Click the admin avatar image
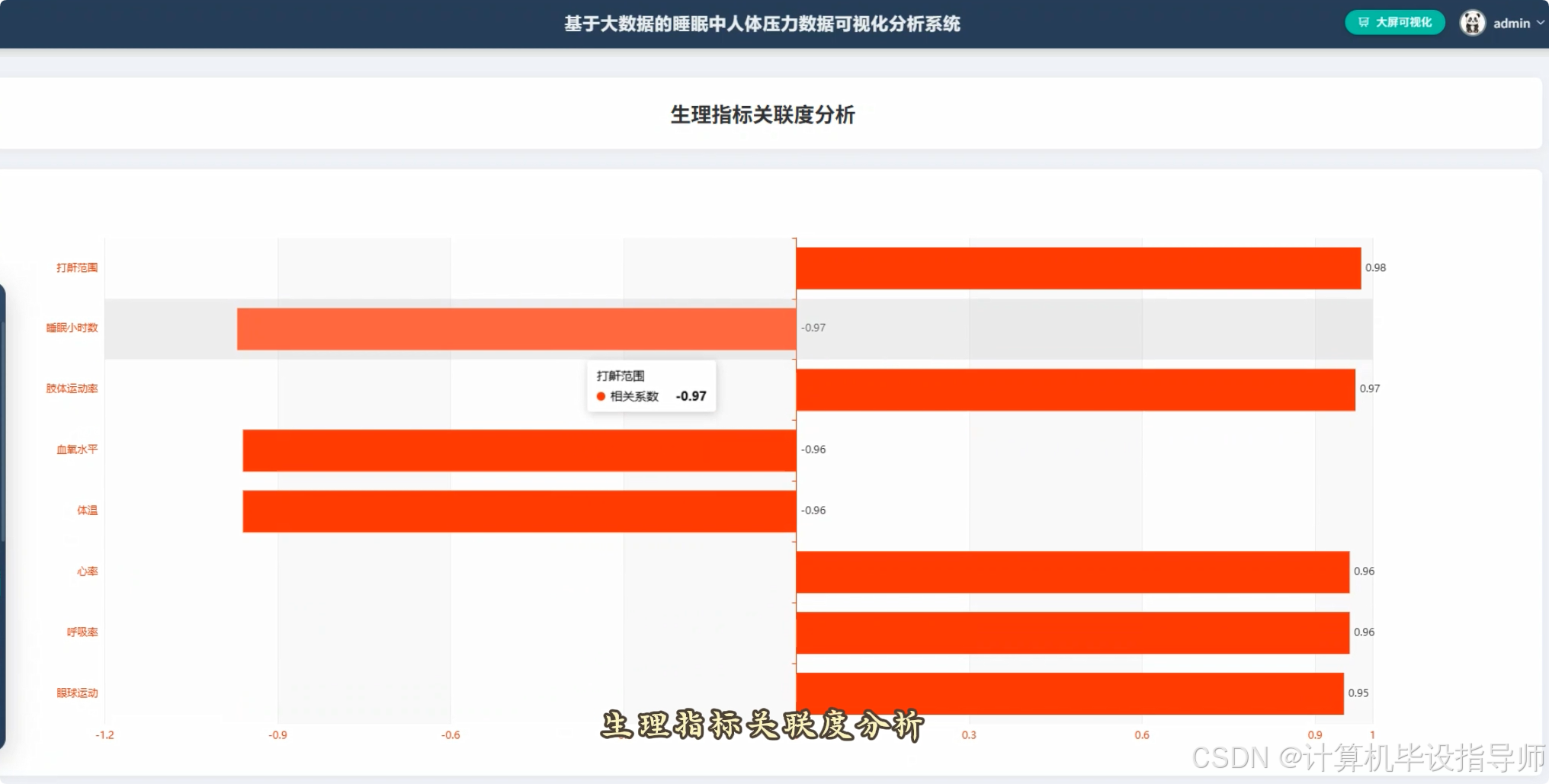Image resolution: width=1549 pixels, height=784 pixels. [1472, 23]
